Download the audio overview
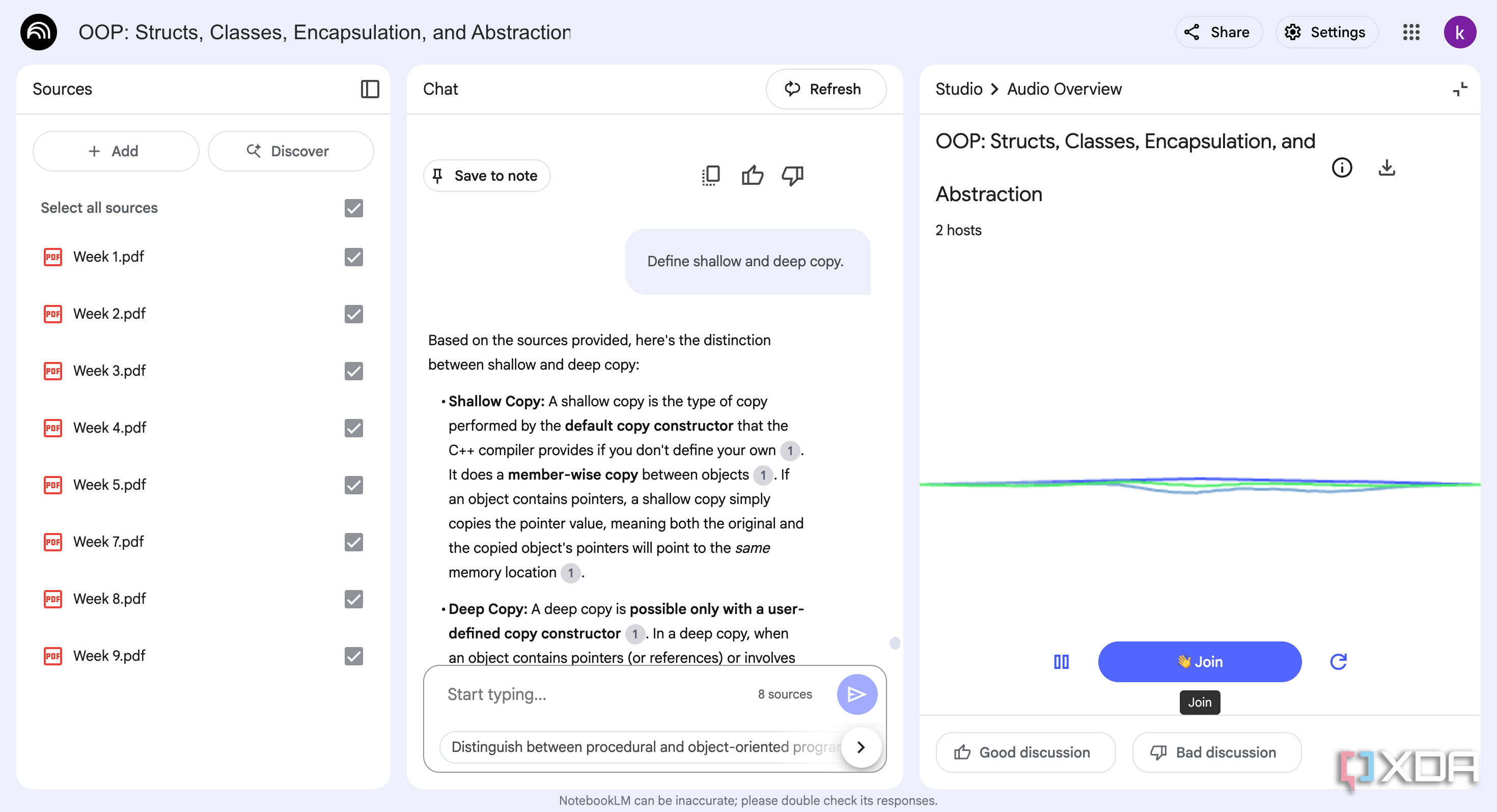The width and height of the screenshot is (1497, 812). pos(1387,168)
